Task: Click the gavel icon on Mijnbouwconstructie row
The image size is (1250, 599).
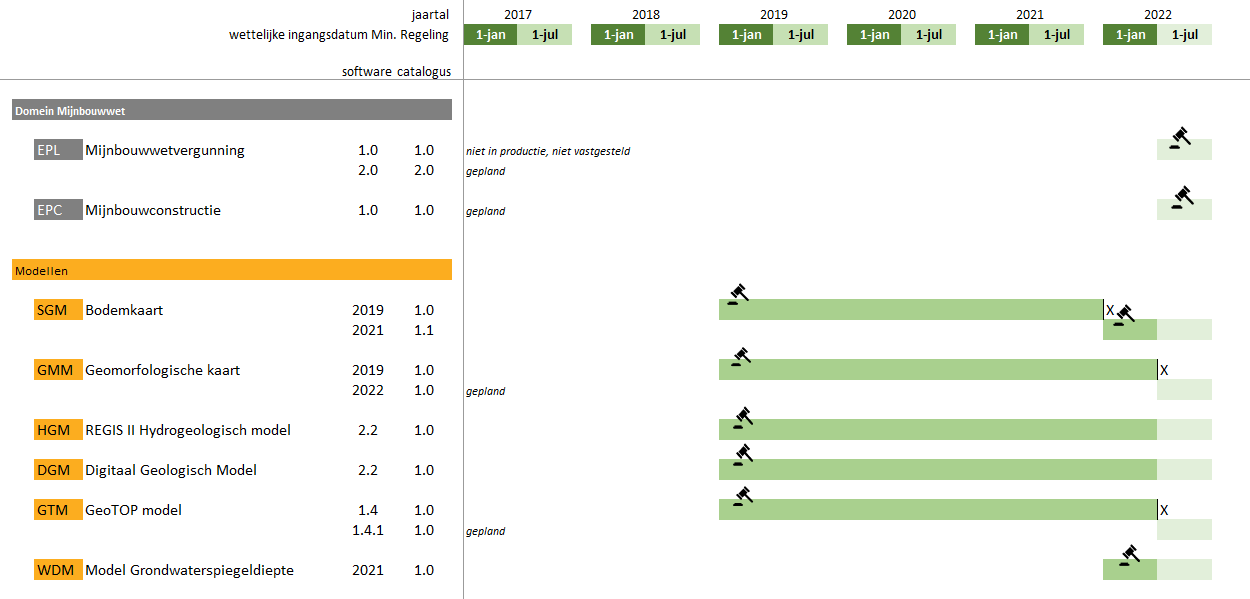Action: (1182, 198)
